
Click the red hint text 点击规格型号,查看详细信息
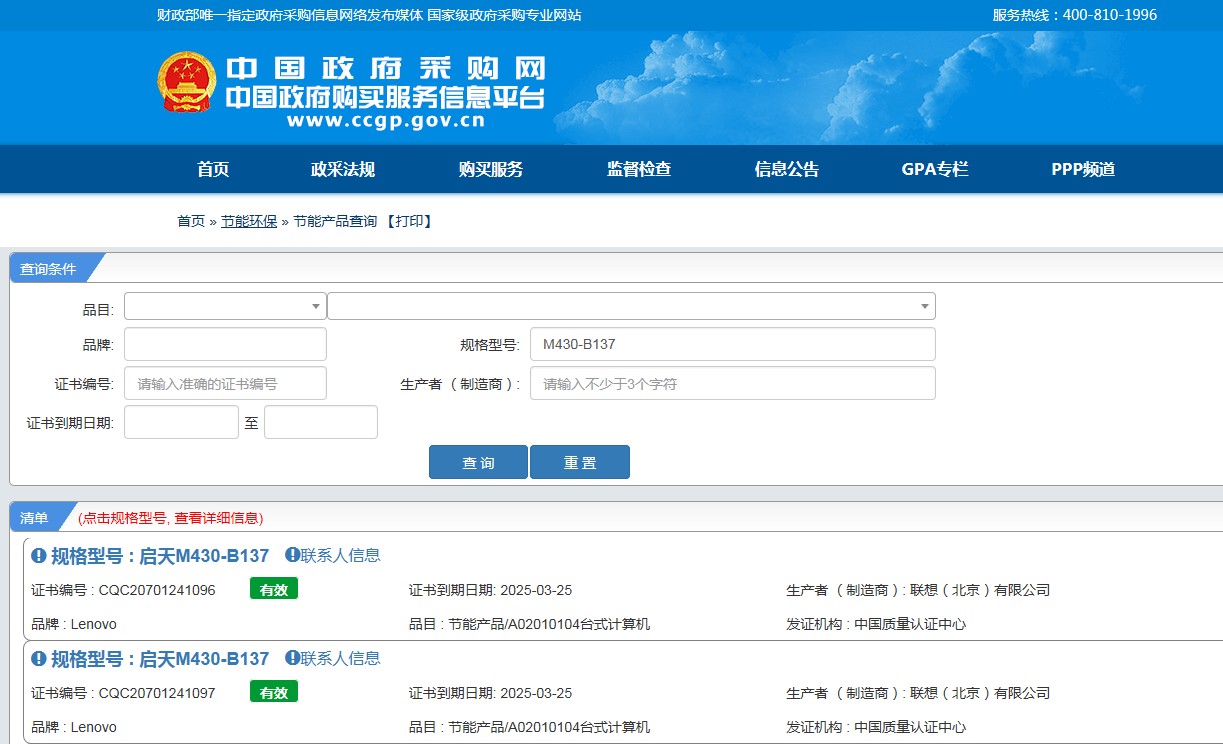tap(171, 518)
